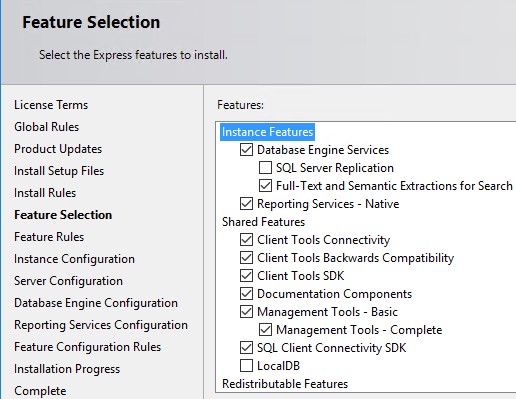This screenshot has width=516, height=399.
Task: Click the 'Features:' list caption
Action: click(240, 105)
